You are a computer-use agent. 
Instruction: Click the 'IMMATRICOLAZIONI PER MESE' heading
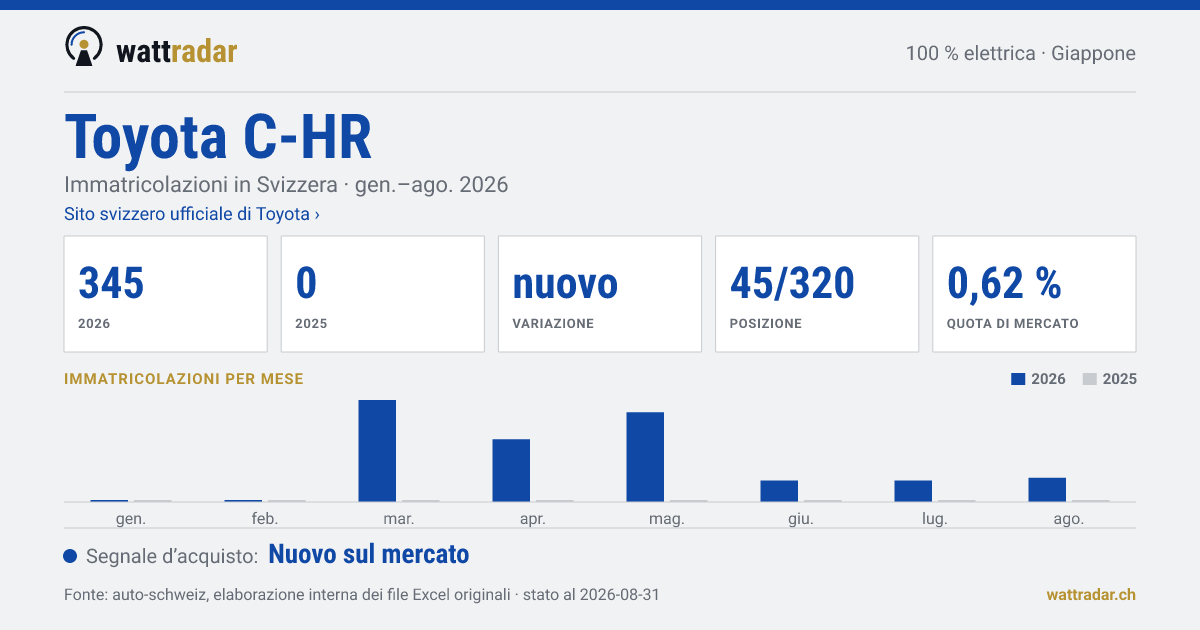coord(184,379)
